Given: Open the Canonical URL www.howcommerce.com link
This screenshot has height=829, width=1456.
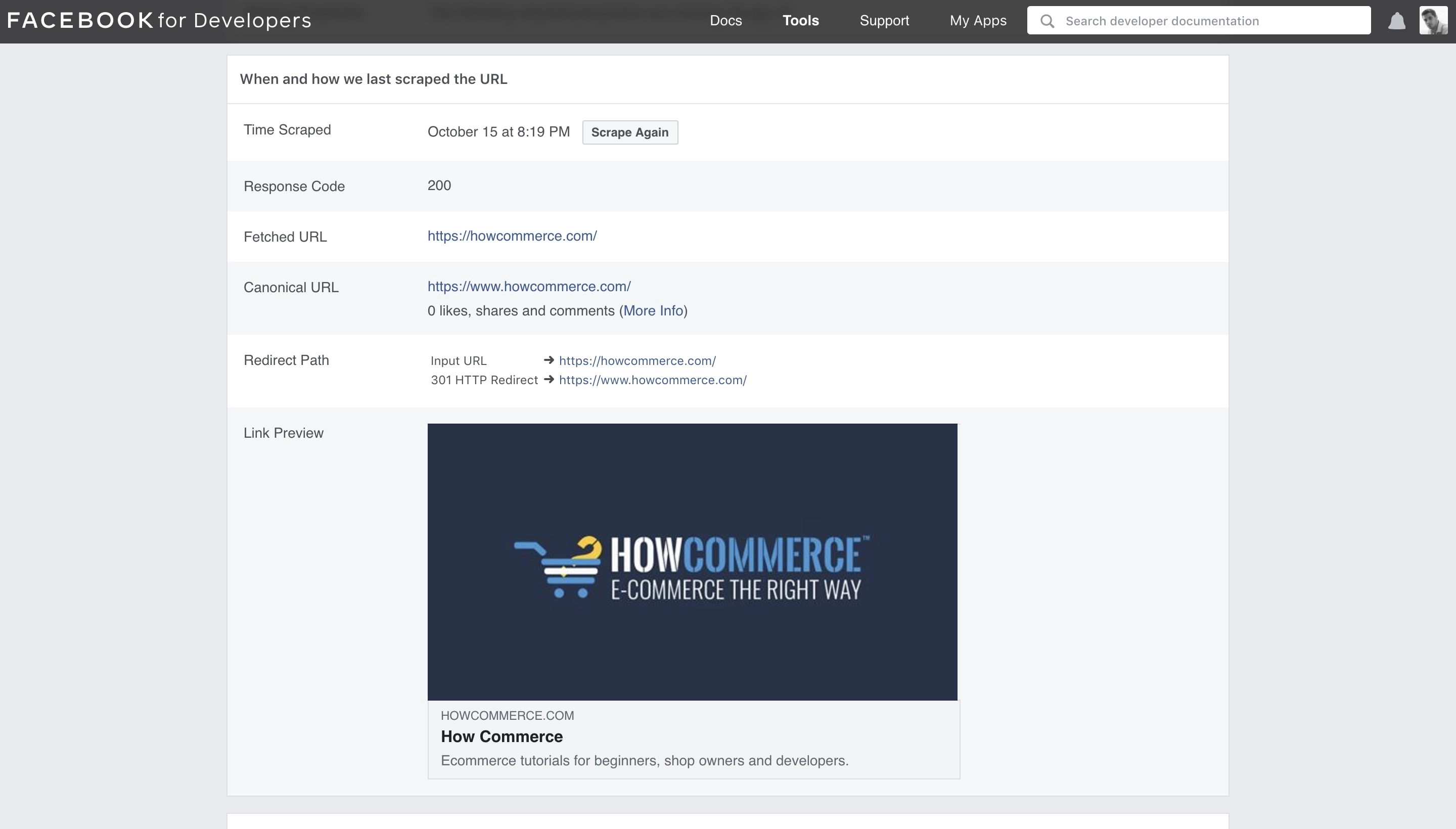Looking at the screenshot, I should click(x=529, y=287).
